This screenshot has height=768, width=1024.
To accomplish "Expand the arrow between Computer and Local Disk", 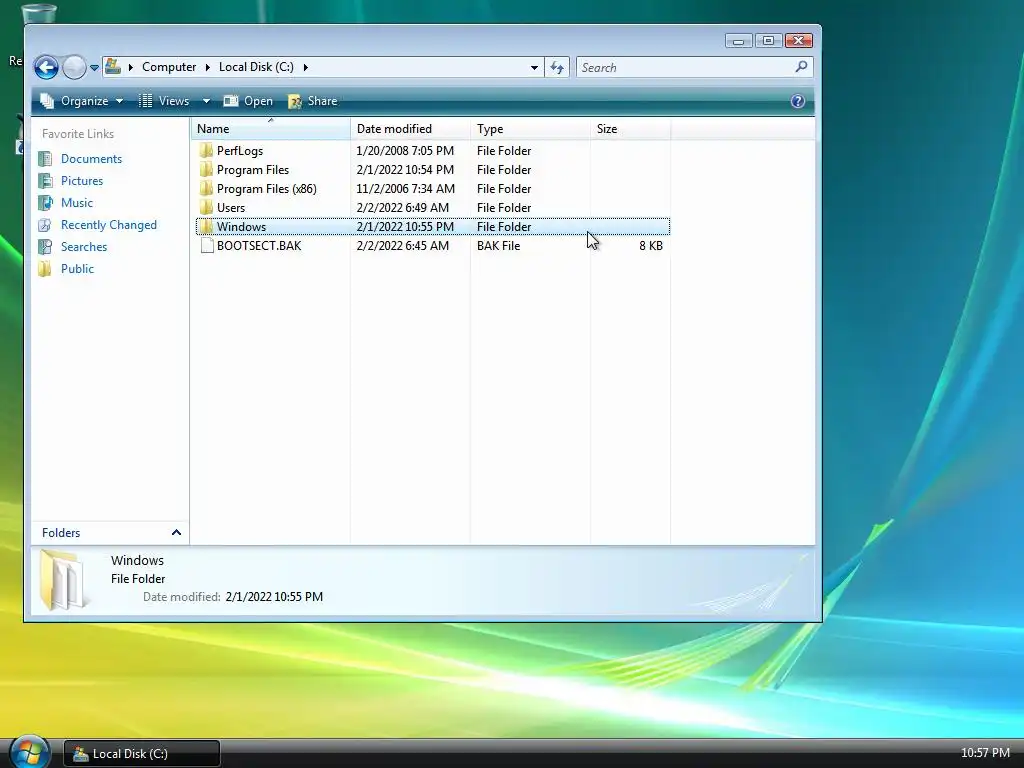I will point(208,67).
